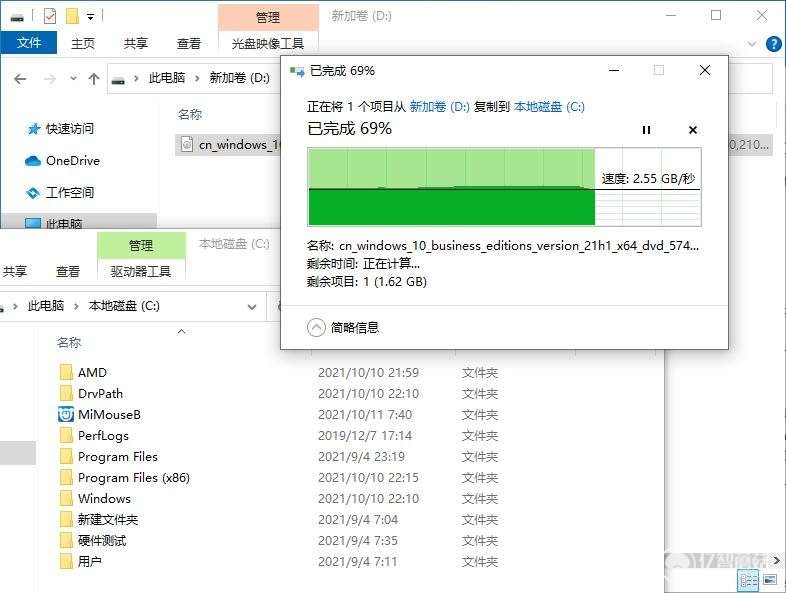Click the quick access new folder icon
The image size is (786, 593).
pos(73,16)
